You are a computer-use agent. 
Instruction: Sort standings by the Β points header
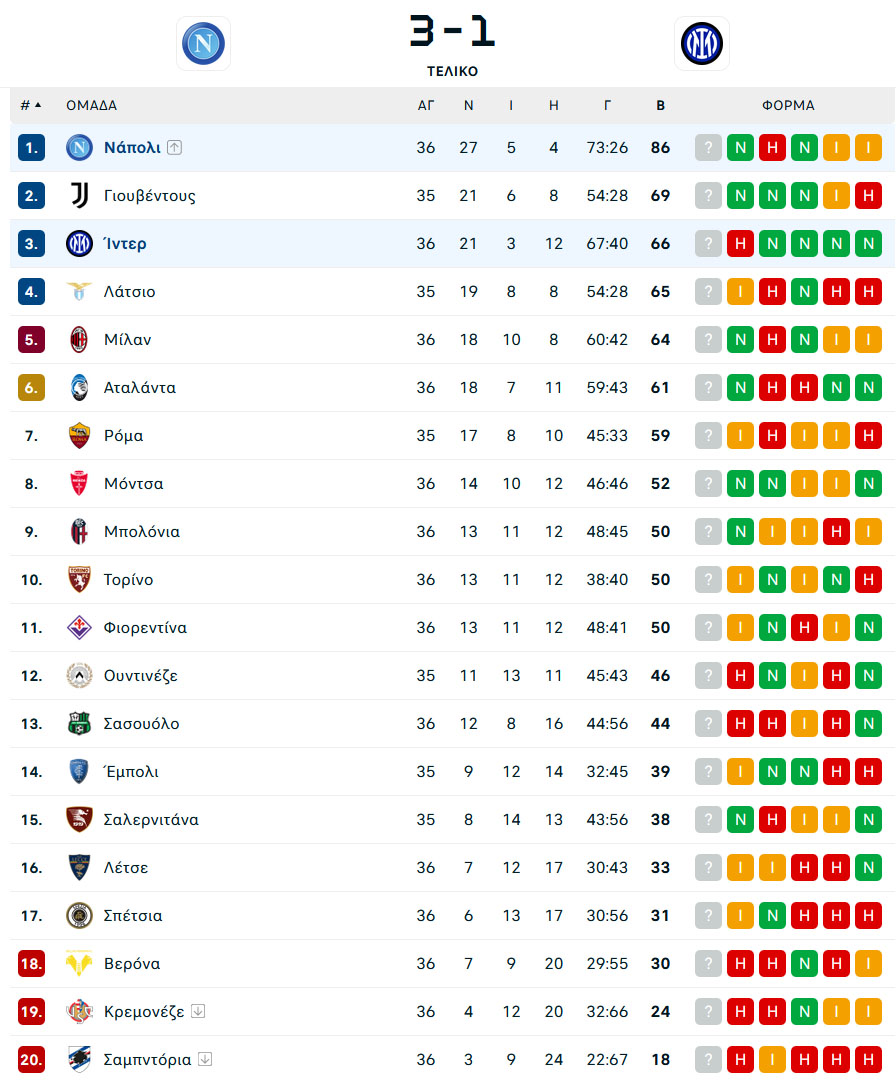click(660, 105)
